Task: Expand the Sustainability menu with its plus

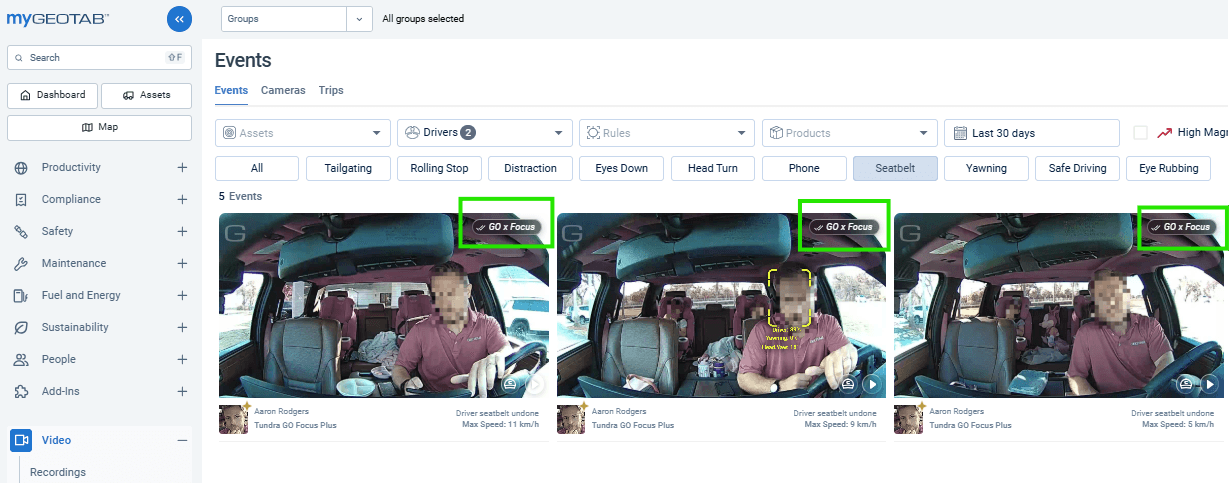Action: click(x=182, y=328)
